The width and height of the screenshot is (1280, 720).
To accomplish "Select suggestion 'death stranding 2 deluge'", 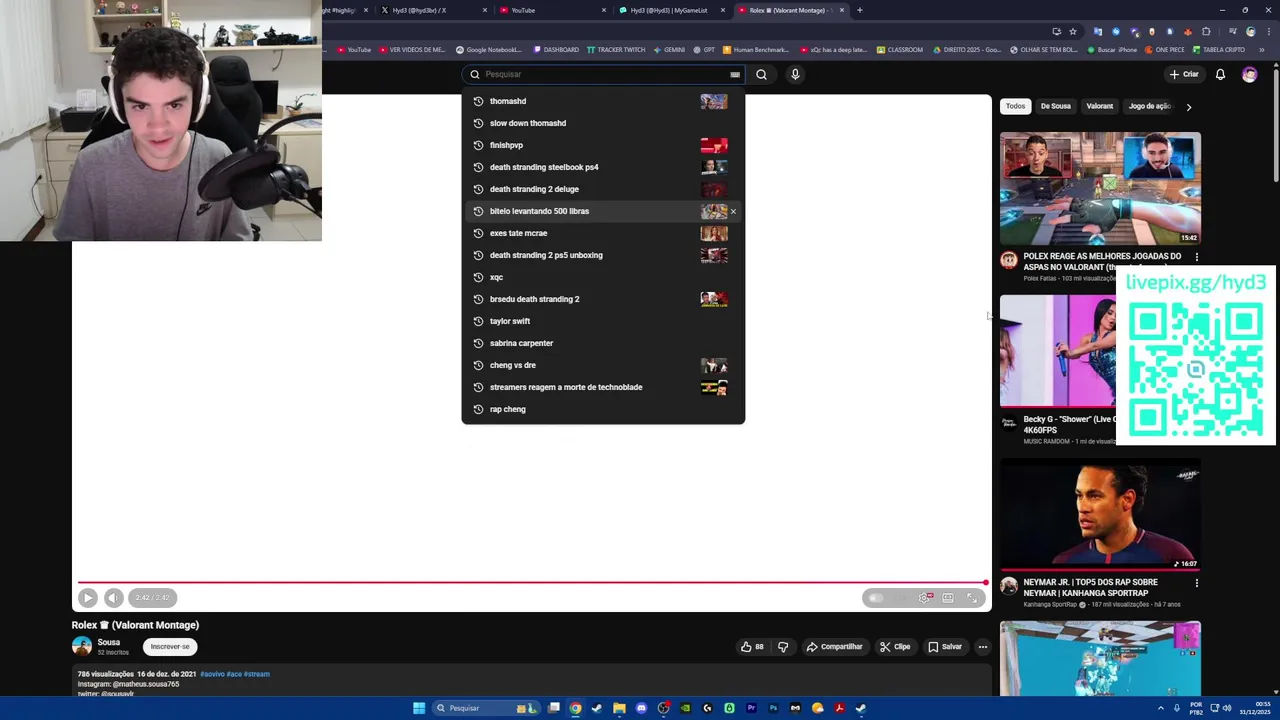I will (603, 189).
